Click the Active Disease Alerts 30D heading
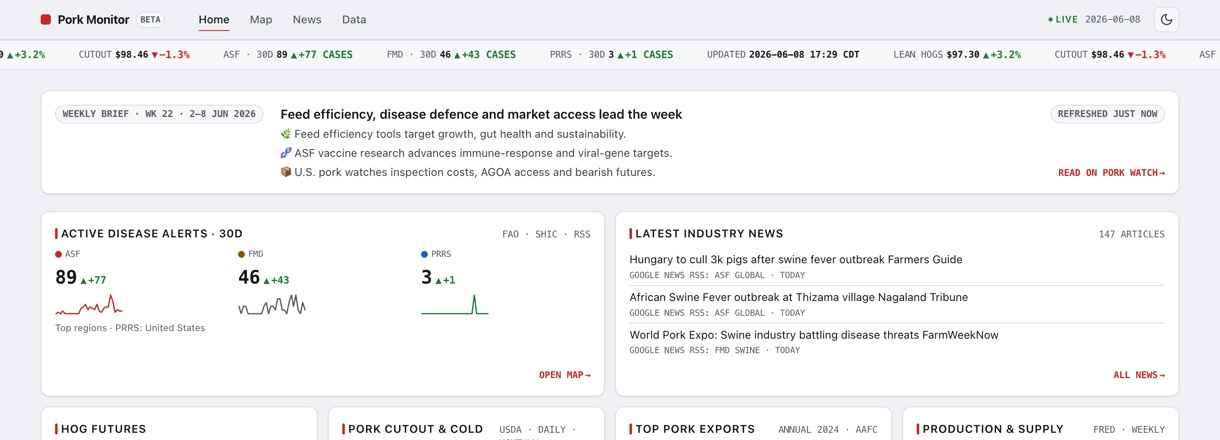The image size is (1220, 440). pos(152,234)
